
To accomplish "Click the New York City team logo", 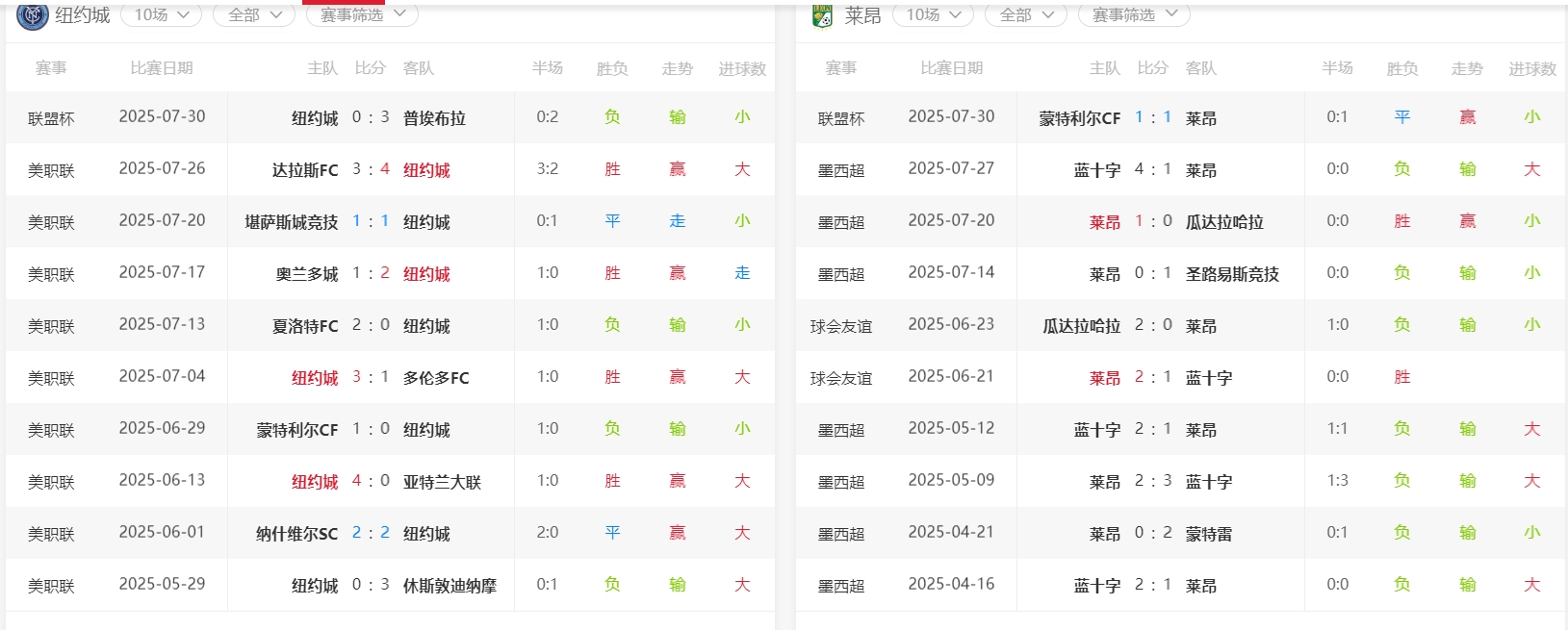I will pos(32,15).
